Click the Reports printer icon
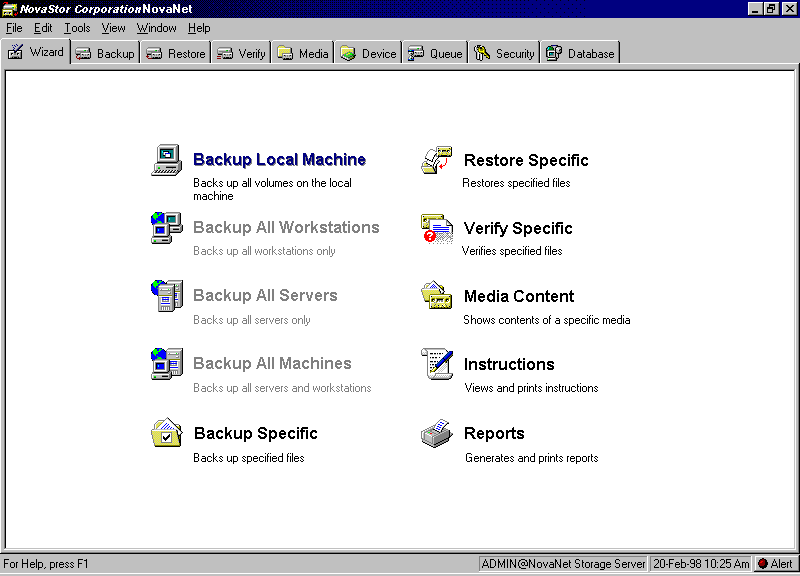Screen dimensions: 800x576 [x=437, y=434]
